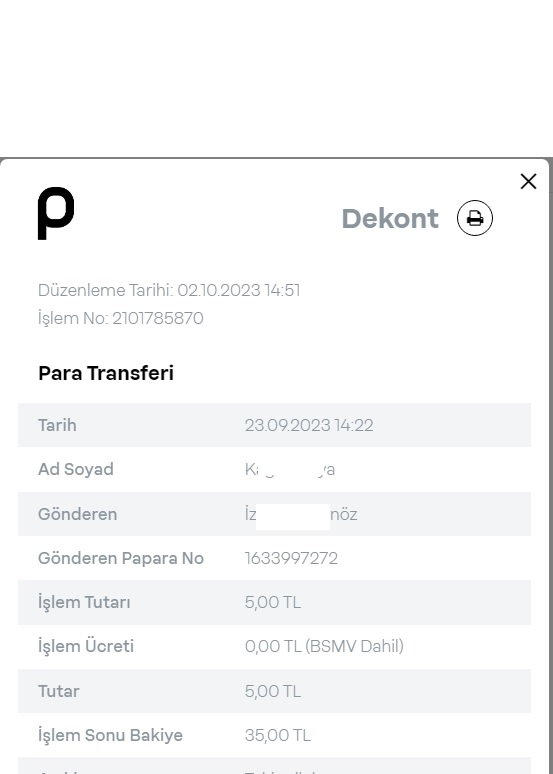Select the Düzenleme Tarihi line
This screenshot has height=774, width=553.
tap(169, 290)
